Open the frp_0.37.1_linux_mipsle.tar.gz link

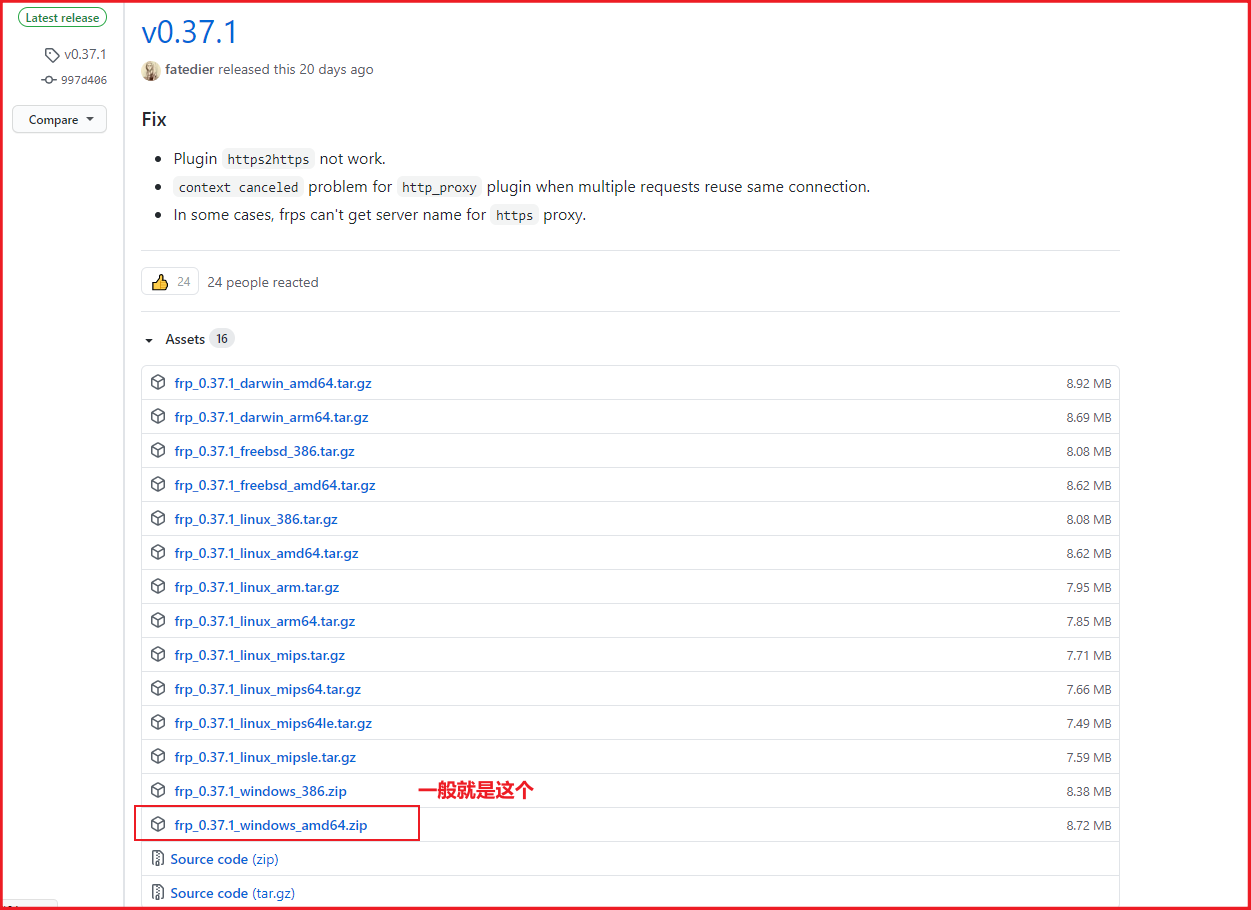pyautogui.click(x=265, y=757)
